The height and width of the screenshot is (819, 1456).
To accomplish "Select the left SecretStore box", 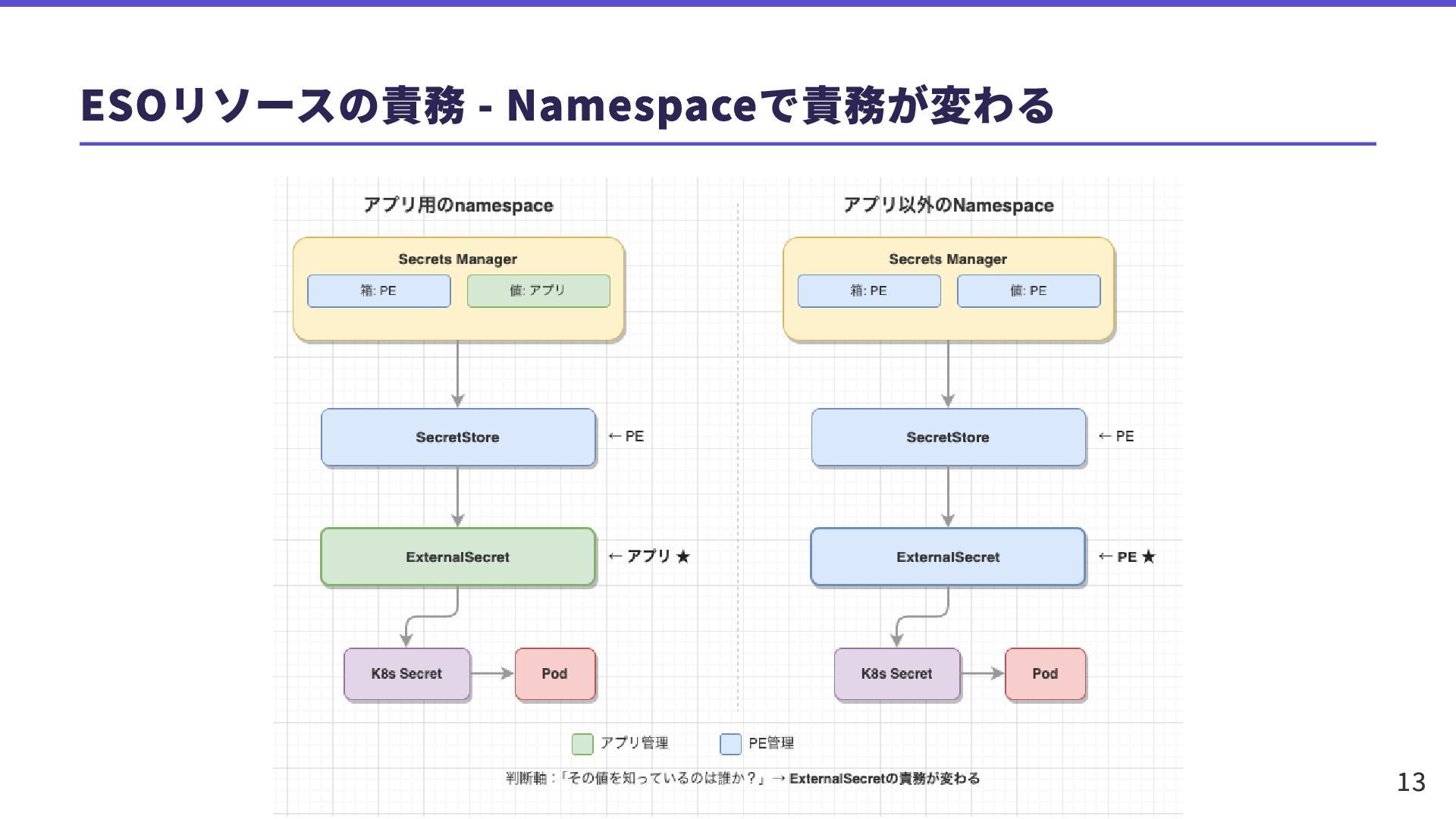I will (457, 438).
